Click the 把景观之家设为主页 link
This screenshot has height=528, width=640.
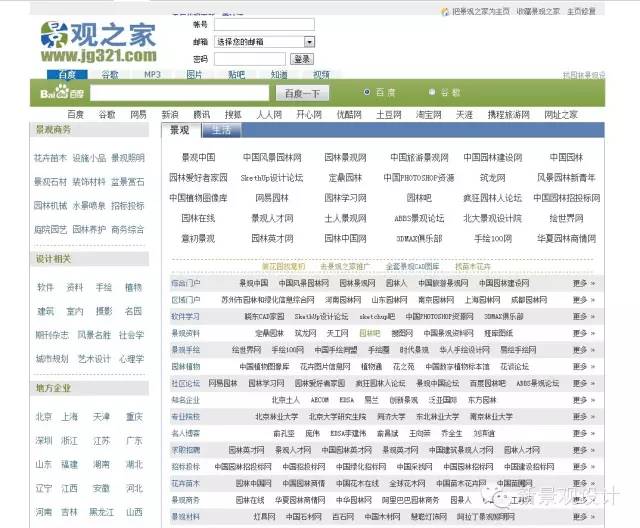click(x=481, y=11)
